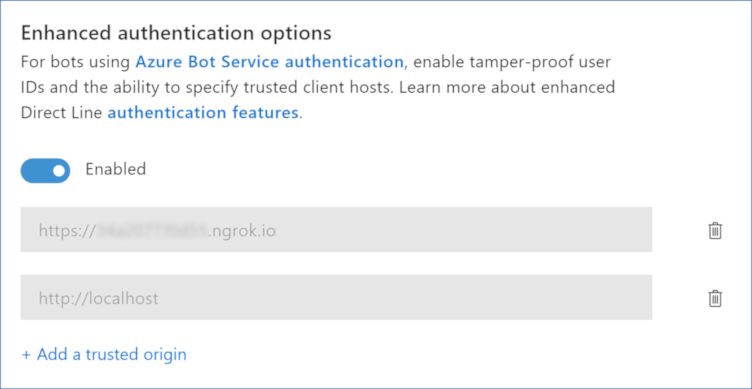Click the ngrok.io origin input field
The height and width of the screenshot is (389, 752).
(336, 230)
